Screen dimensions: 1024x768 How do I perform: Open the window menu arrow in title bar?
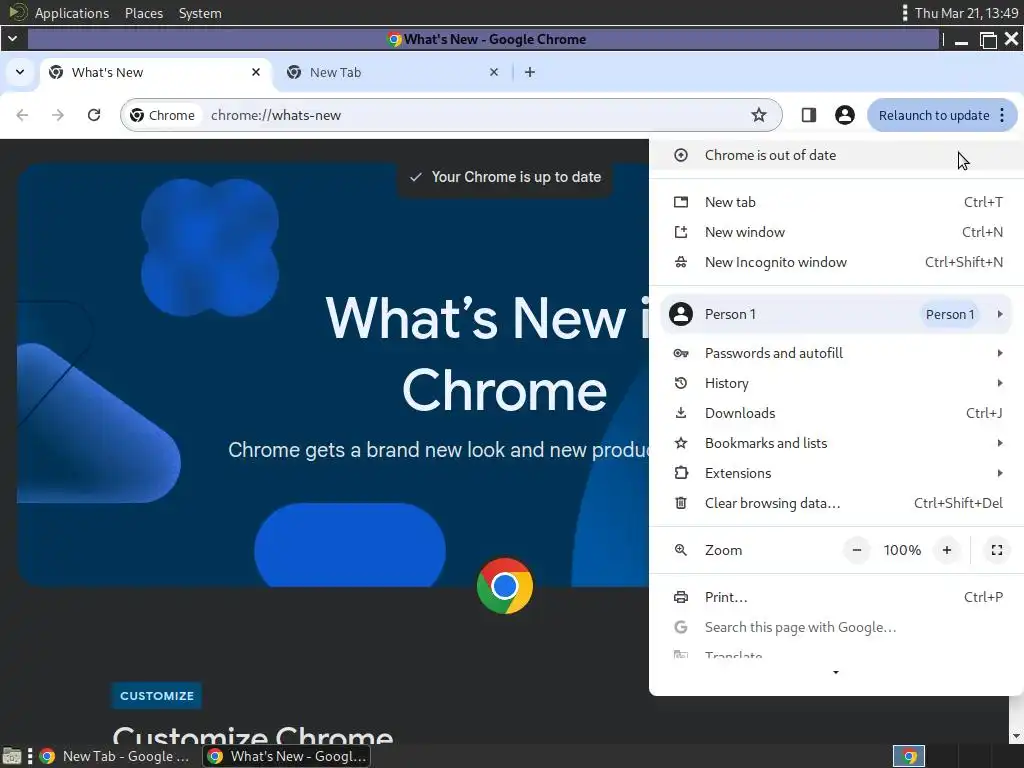point(12,39)
